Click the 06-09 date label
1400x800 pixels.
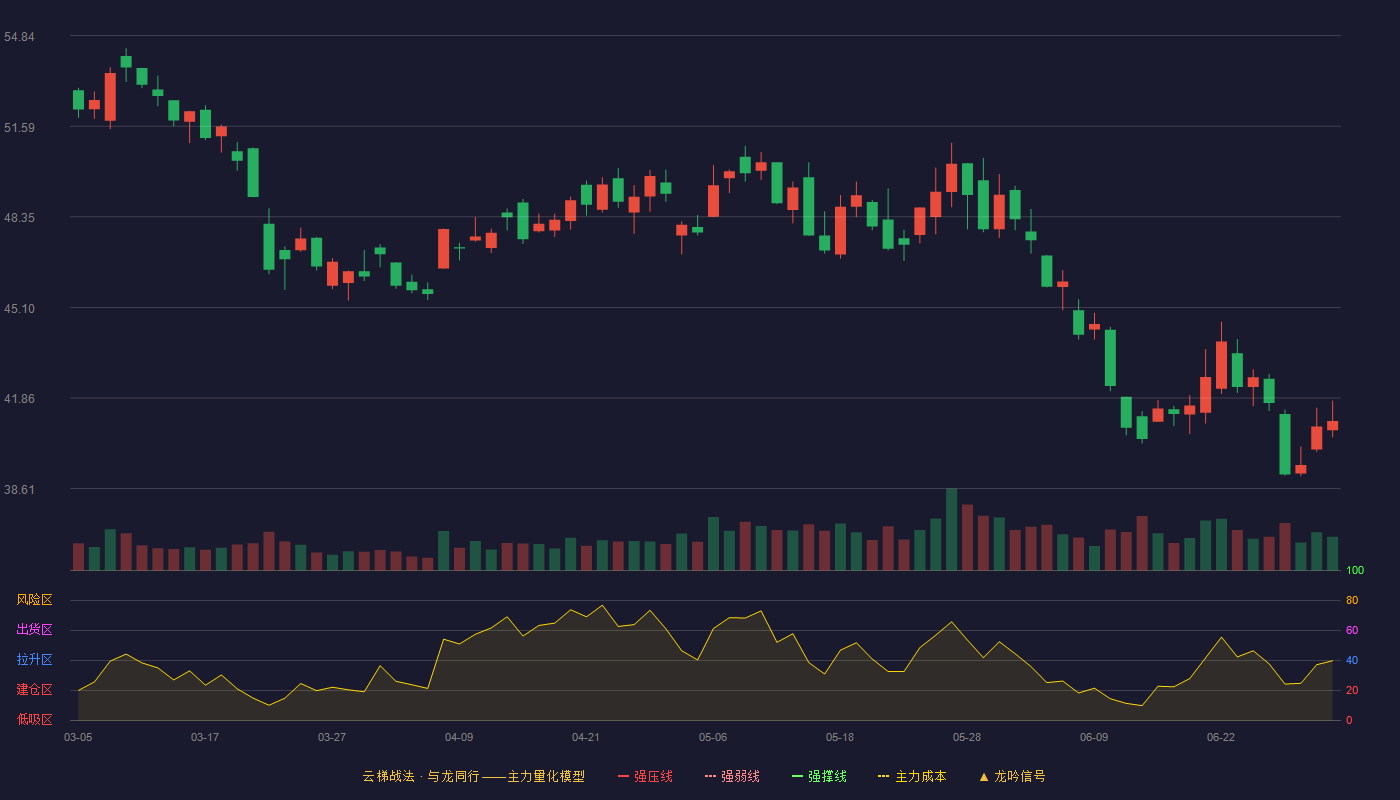(x=1094, y=737)
